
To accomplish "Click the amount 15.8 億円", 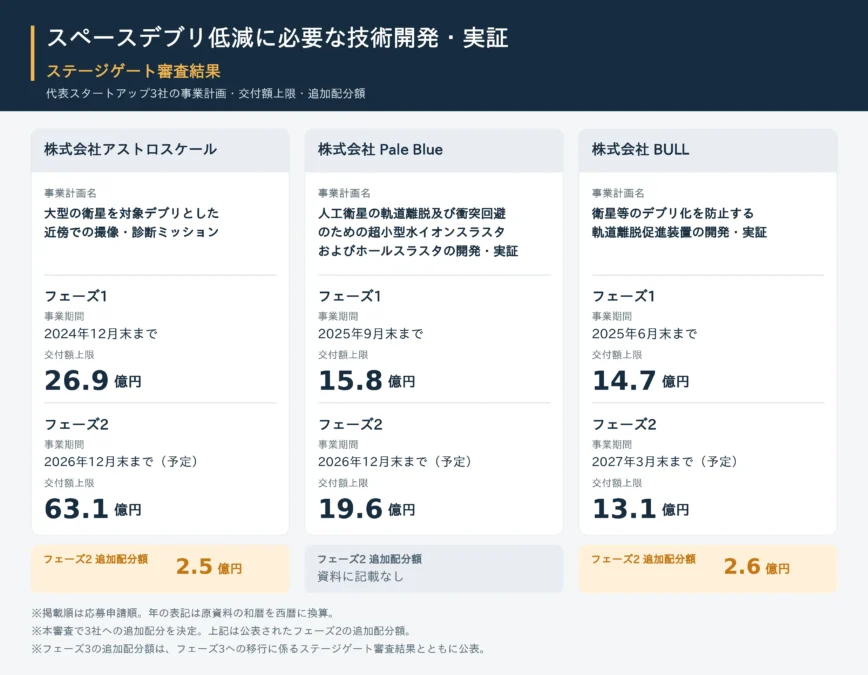I will coord(366,380).
